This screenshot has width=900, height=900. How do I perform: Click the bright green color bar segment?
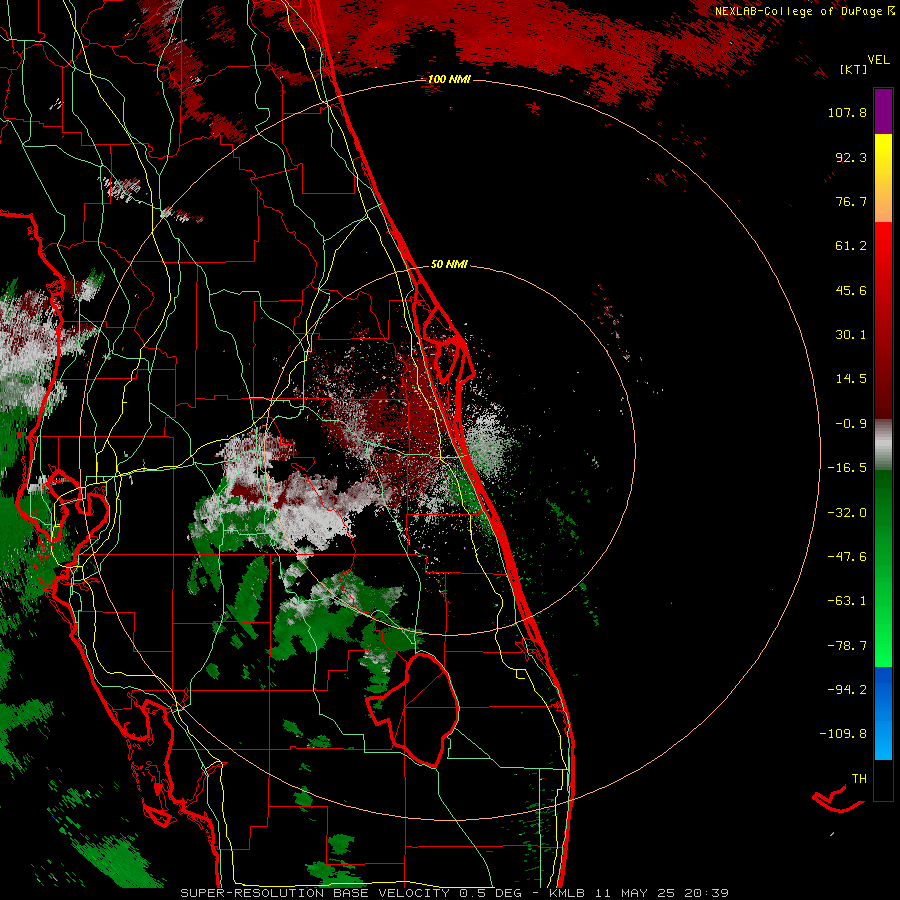(x=883, y=568)
